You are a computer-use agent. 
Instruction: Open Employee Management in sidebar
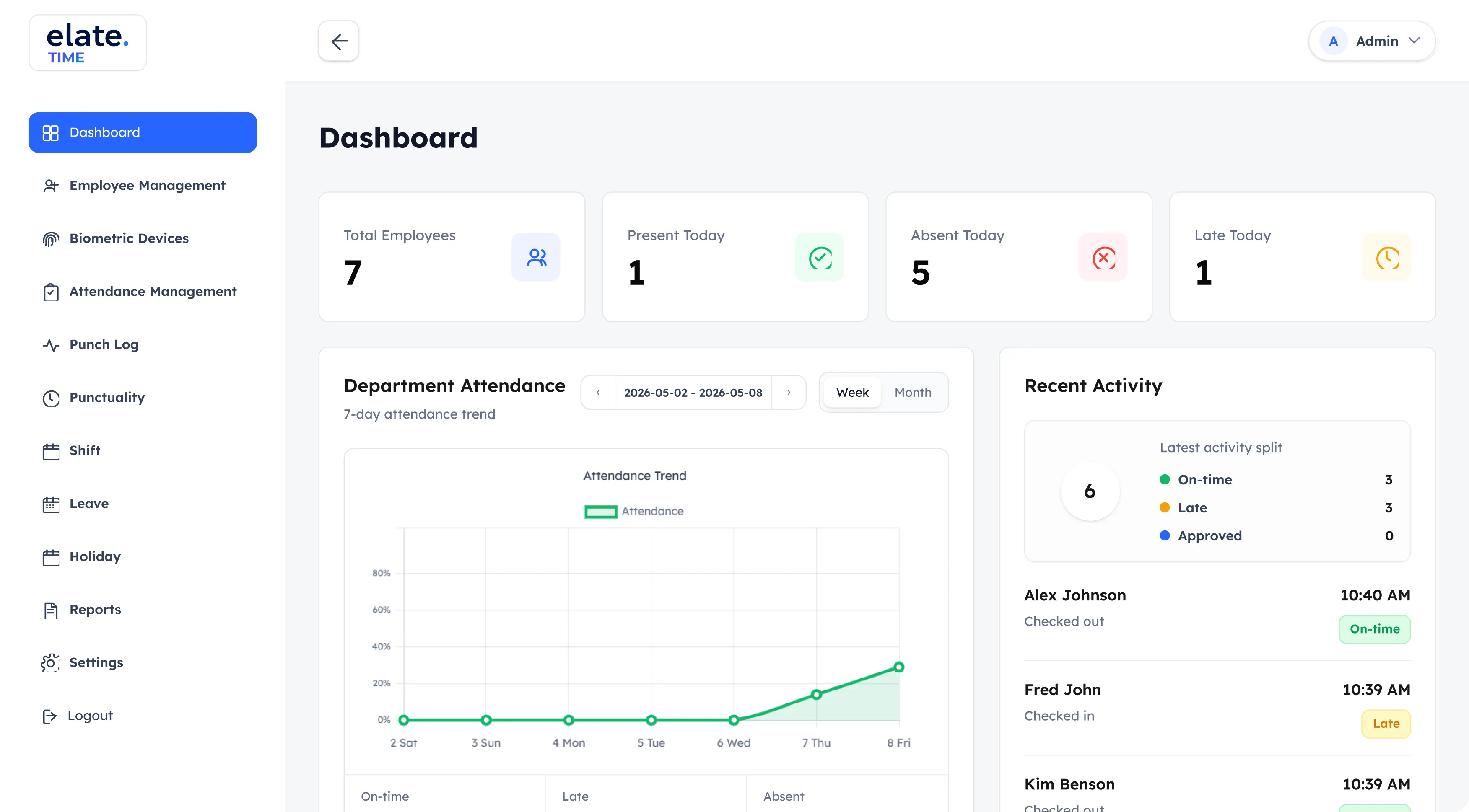point(143,185)
